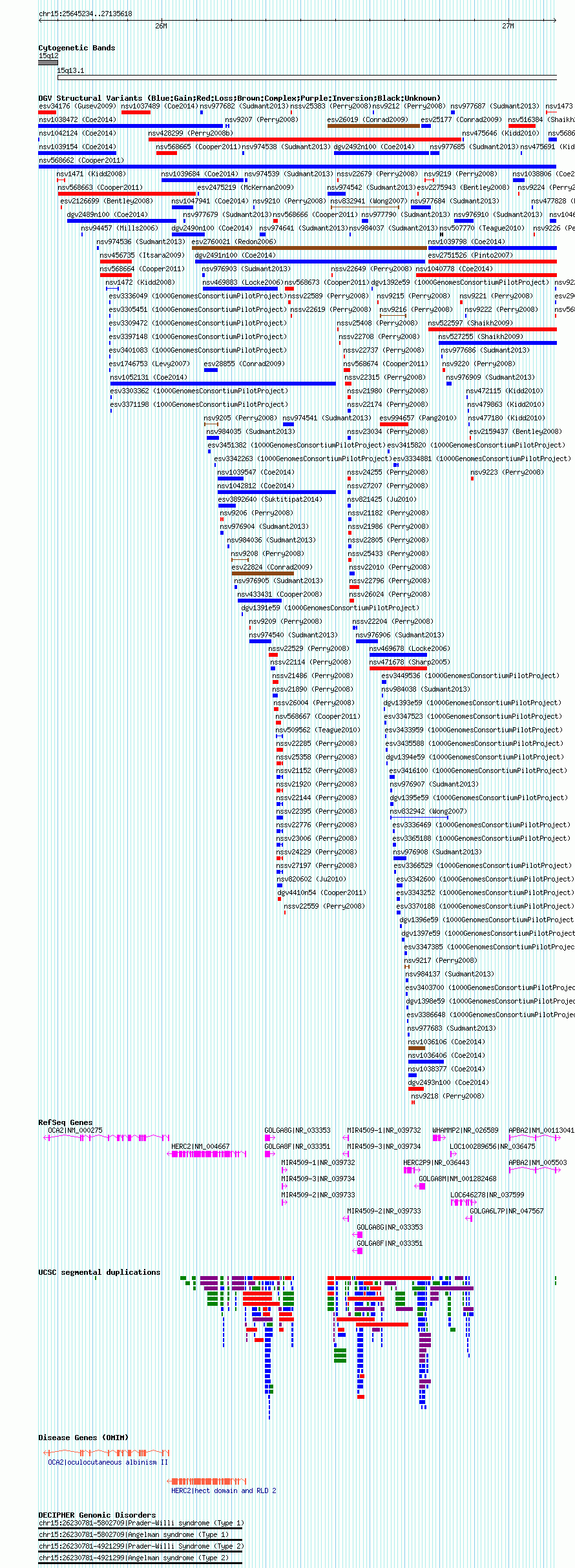Open variant nsv428299 (Perry2008b)
The image size is (575, 1568).
190,133
